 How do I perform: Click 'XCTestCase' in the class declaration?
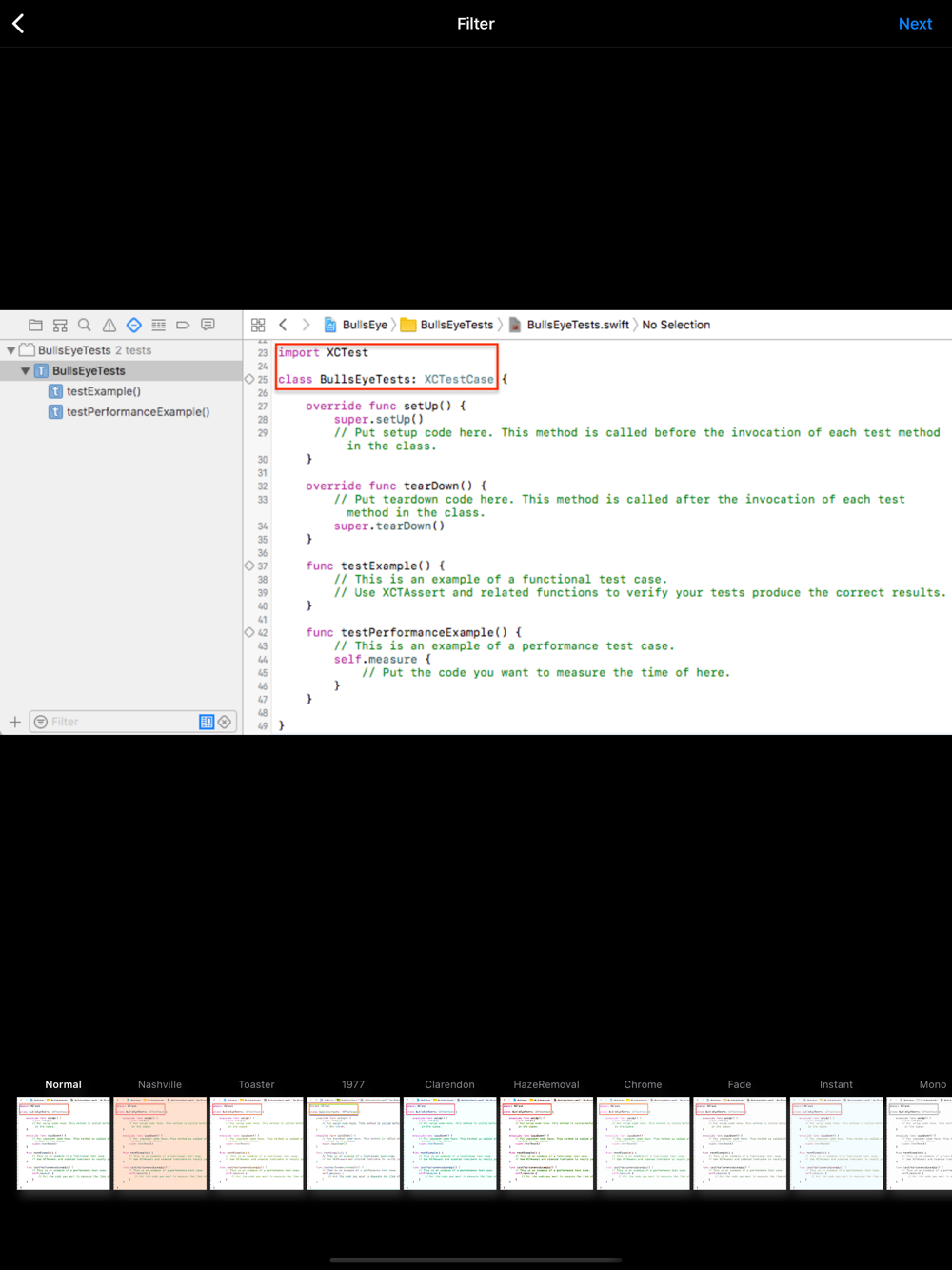459,379
